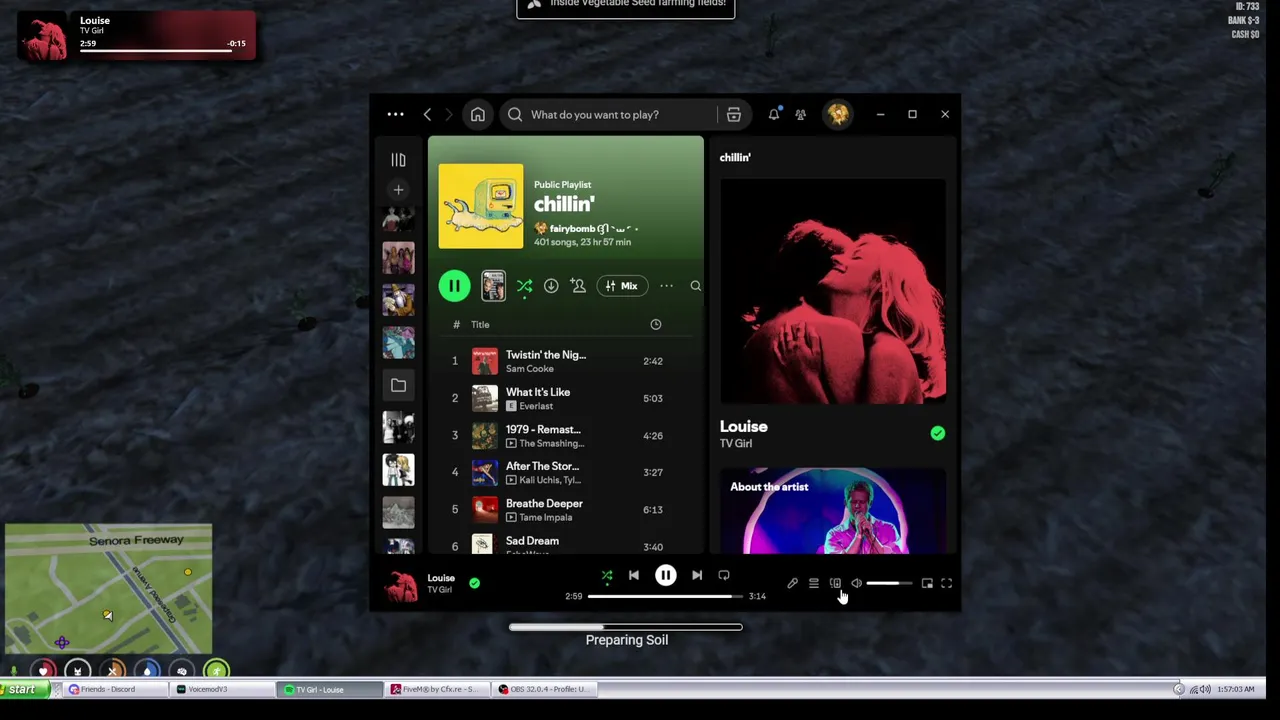Open Louise album art in Now Playing panel

pos(832,292)
